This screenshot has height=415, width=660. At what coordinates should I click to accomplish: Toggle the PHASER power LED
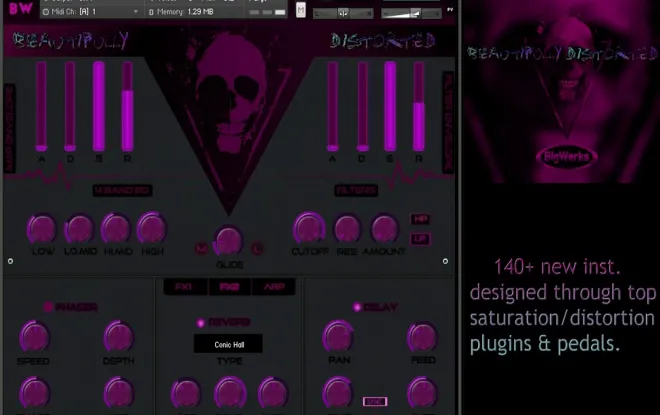pos(48,307)
